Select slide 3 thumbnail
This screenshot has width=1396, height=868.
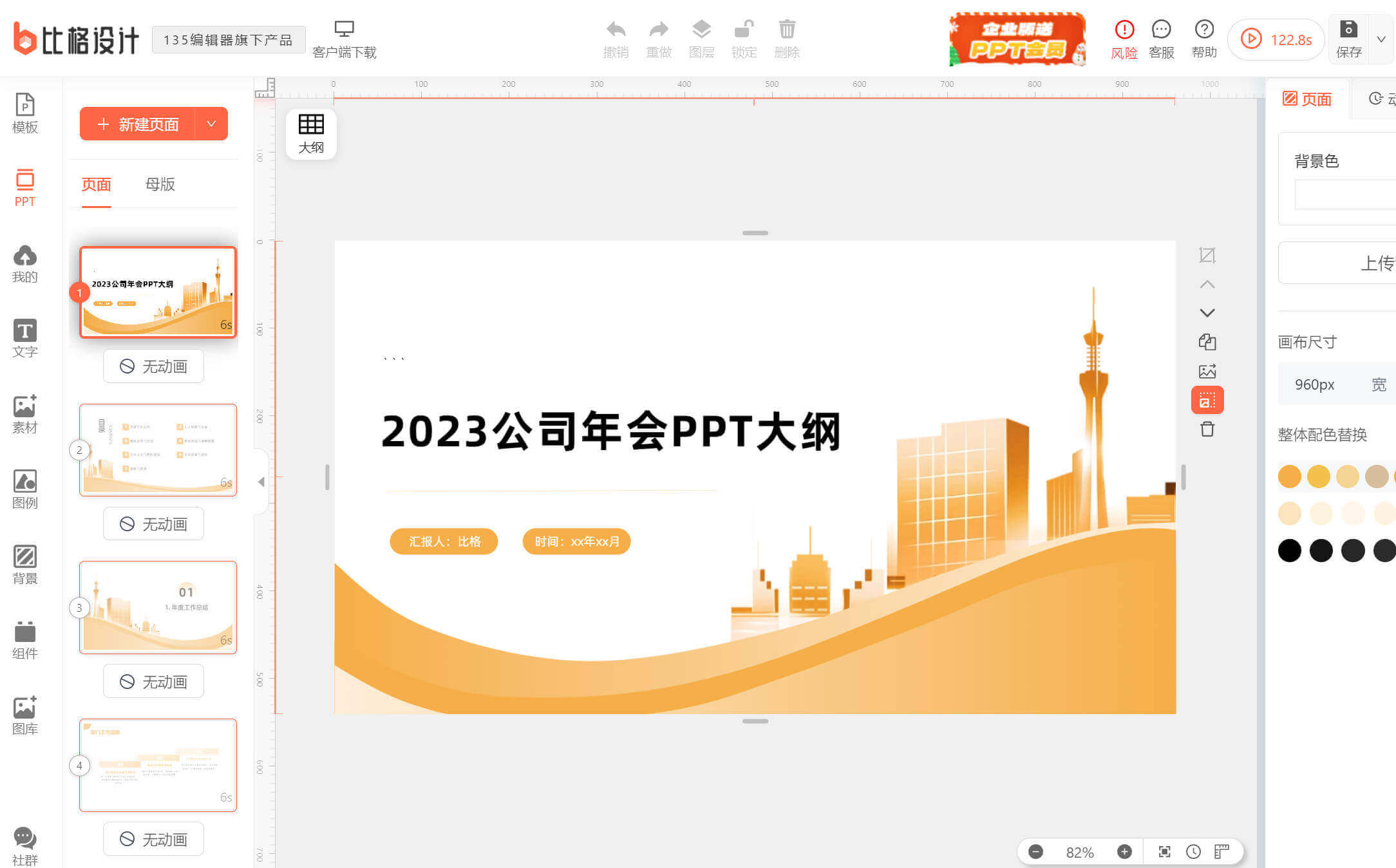[158, 607]
